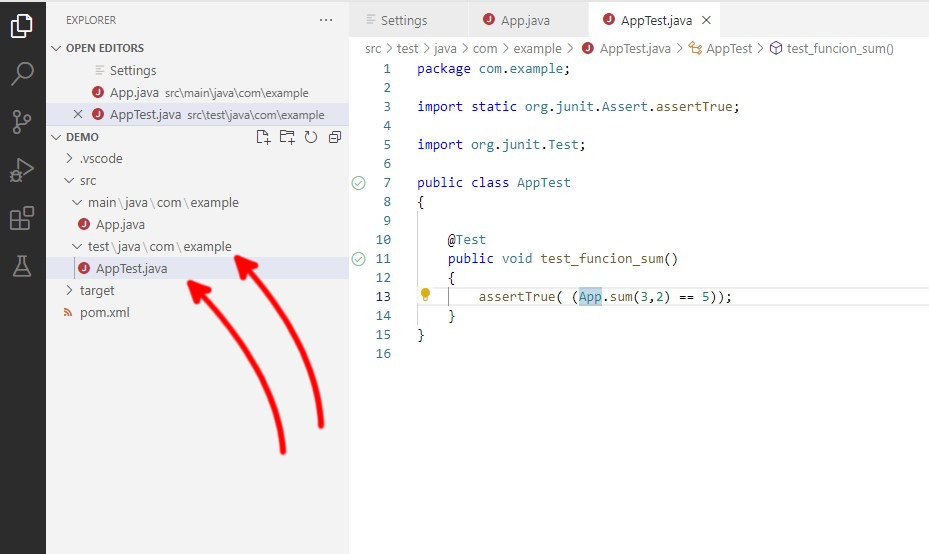Viewport: 929px width, 554px height.
Task: Click the green test status icon on line 11
Action: tap(359, 259)
